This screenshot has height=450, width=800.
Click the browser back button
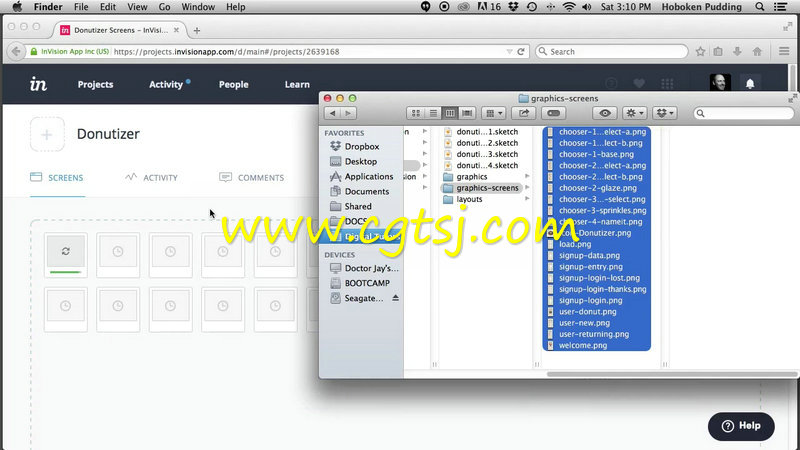[16, 52]
